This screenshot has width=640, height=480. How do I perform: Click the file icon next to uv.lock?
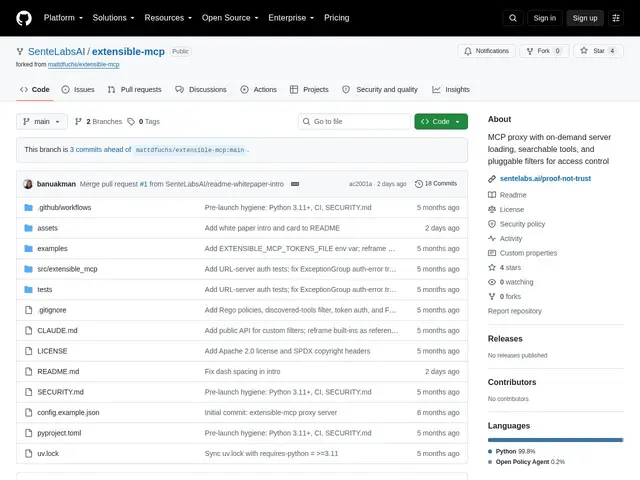[x=28, y=453]
